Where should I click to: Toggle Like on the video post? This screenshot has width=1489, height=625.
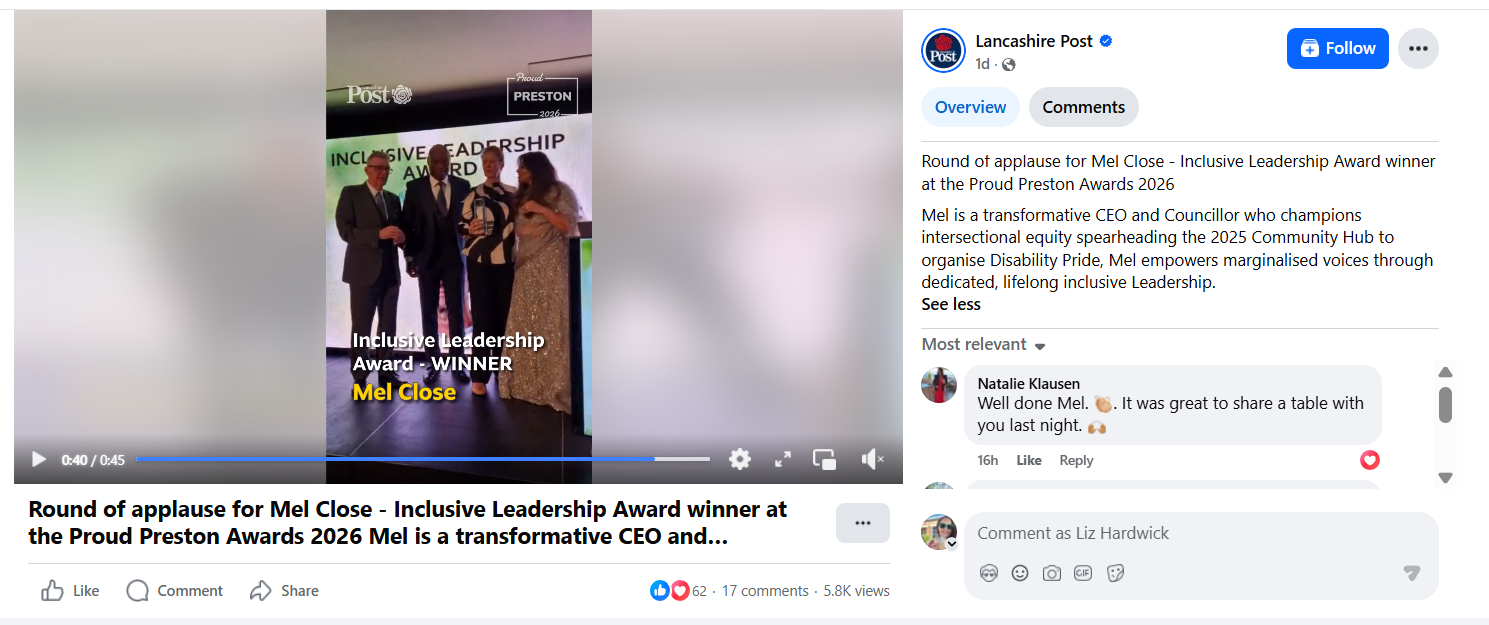point(70,591)
